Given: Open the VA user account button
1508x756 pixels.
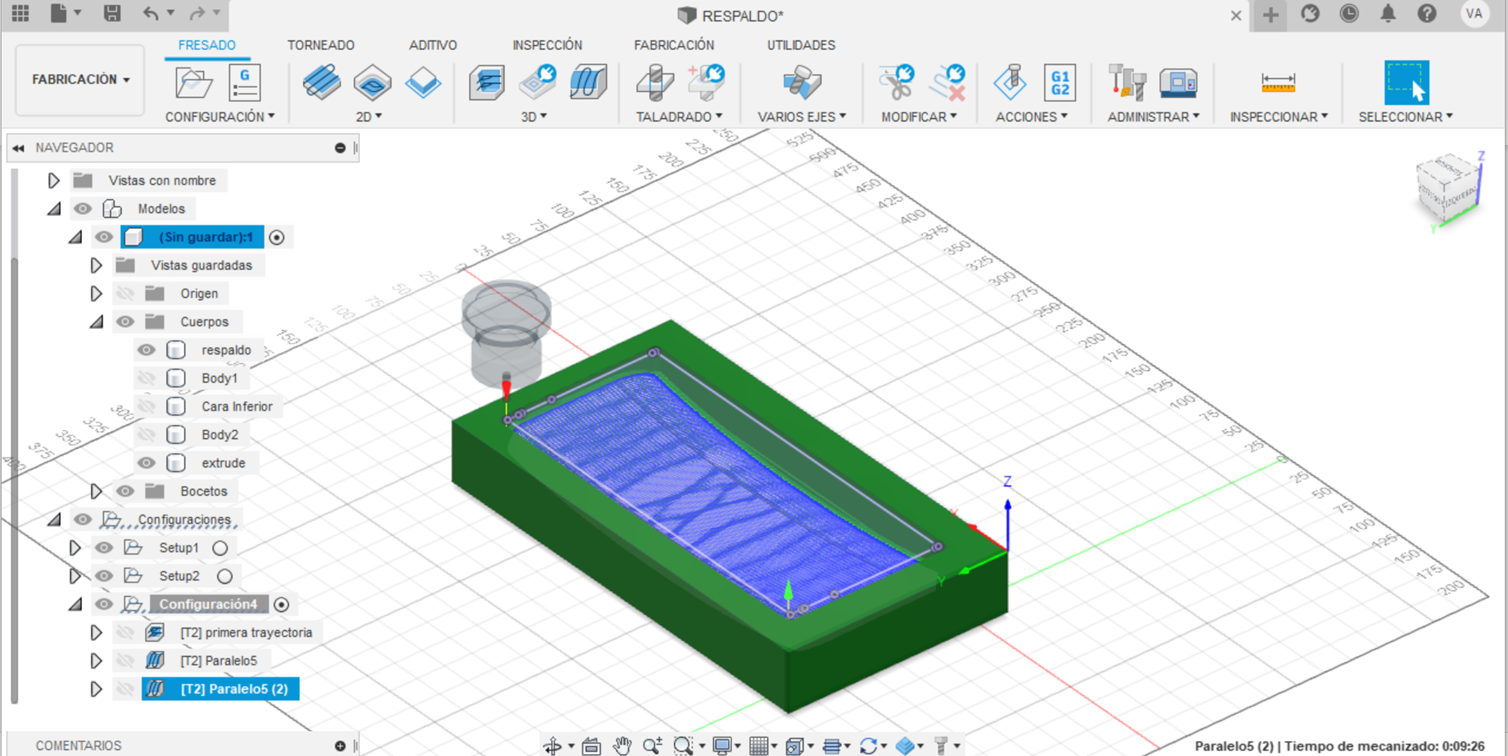Looking at the screenshot, I should [1473, 14].
